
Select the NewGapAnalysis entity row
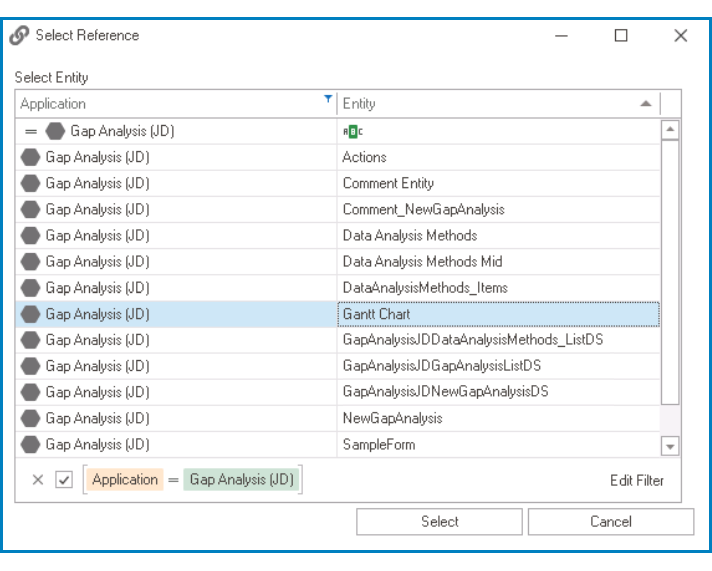(x=392, y=418)
